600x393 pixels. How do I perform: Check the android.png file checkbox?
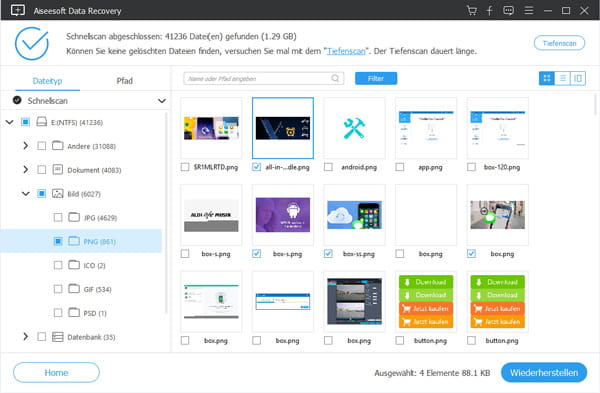328,167
